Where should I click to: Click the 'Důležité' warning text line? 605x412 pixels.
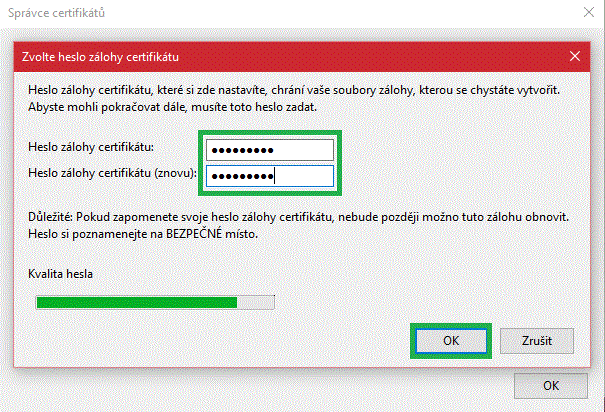[x=300, y=217]
